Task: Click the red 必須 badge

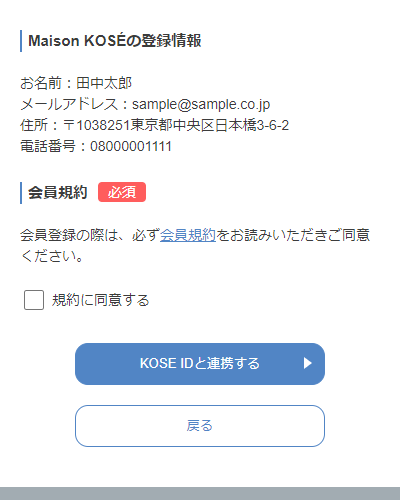Action: click(x=122, y=192)
